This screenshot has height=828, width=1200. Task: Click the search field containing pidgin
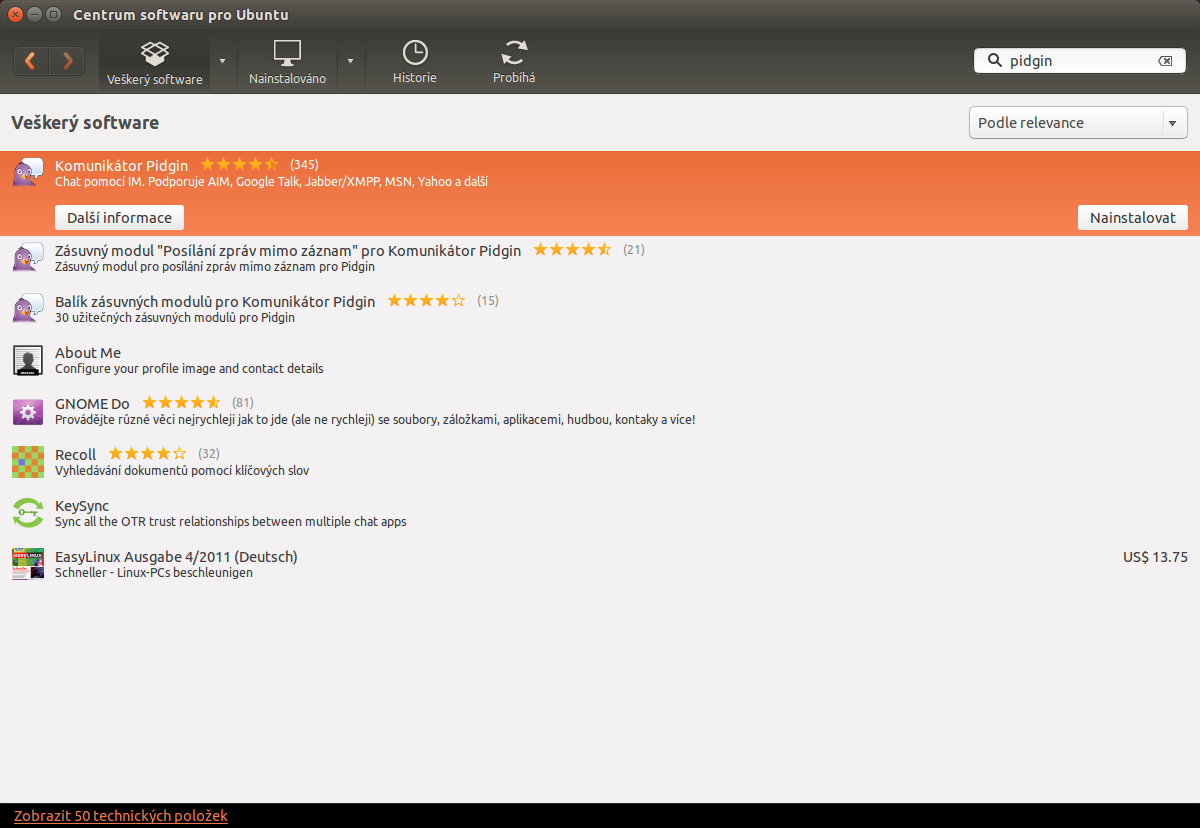1080,61
